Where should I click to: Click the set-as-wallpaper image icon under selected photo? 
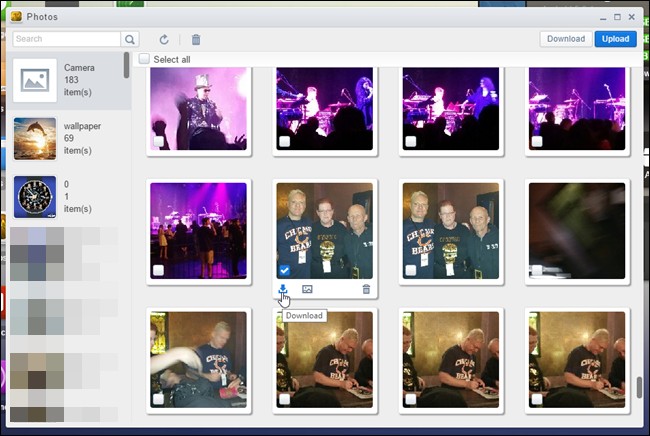click(307, 289)
